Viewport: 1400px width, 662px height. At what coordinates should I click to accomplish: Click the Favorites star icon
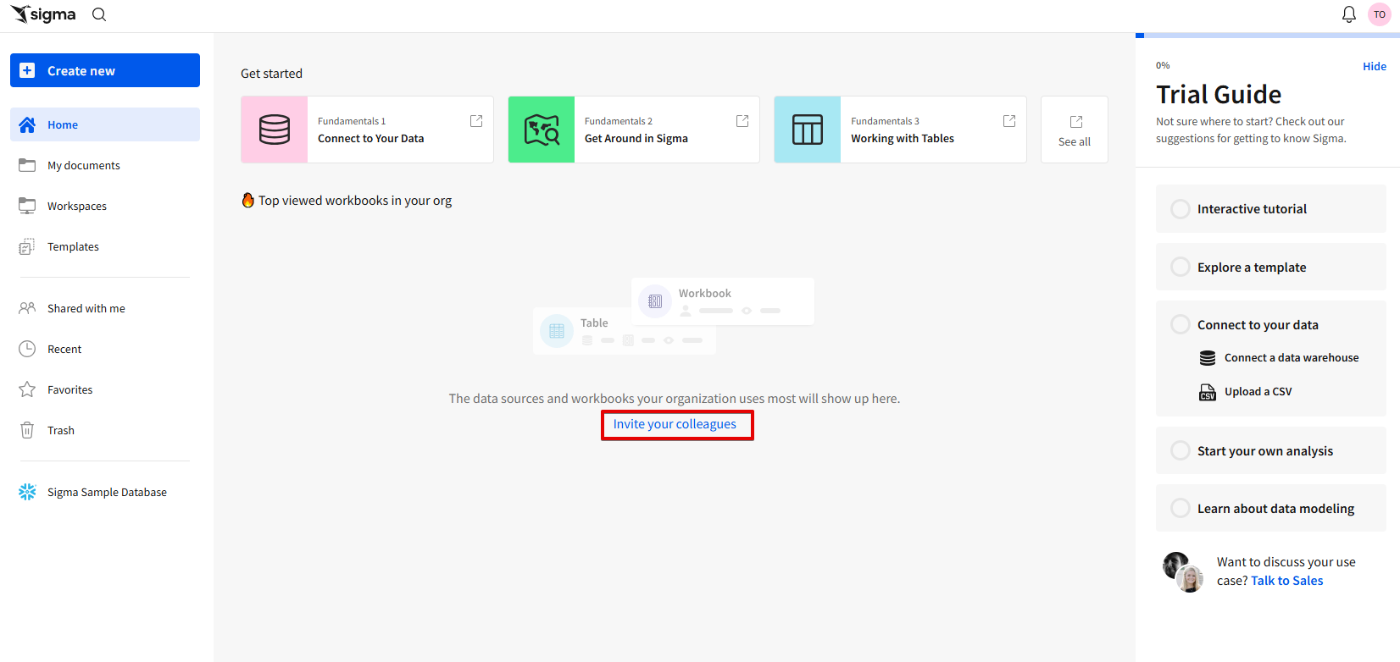pos(27,390)
